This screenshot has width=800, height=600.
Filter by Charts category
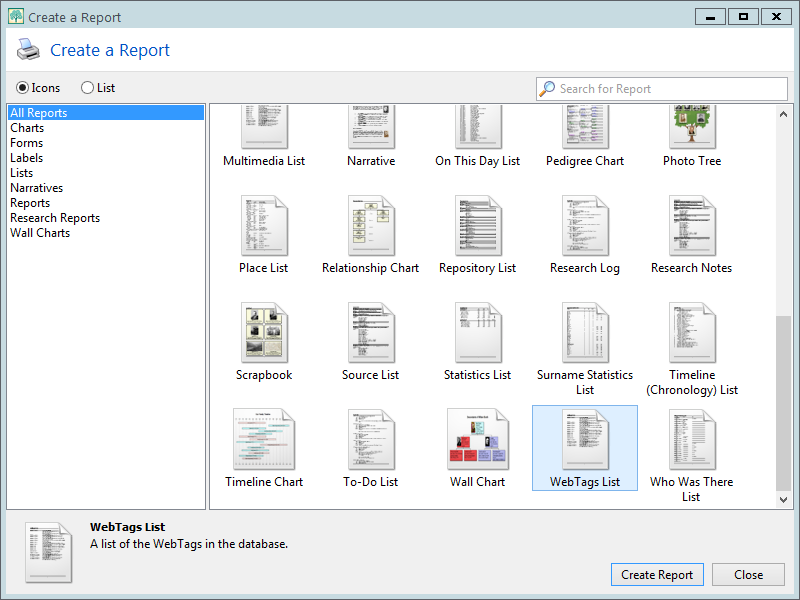click(x=27, y=128)
